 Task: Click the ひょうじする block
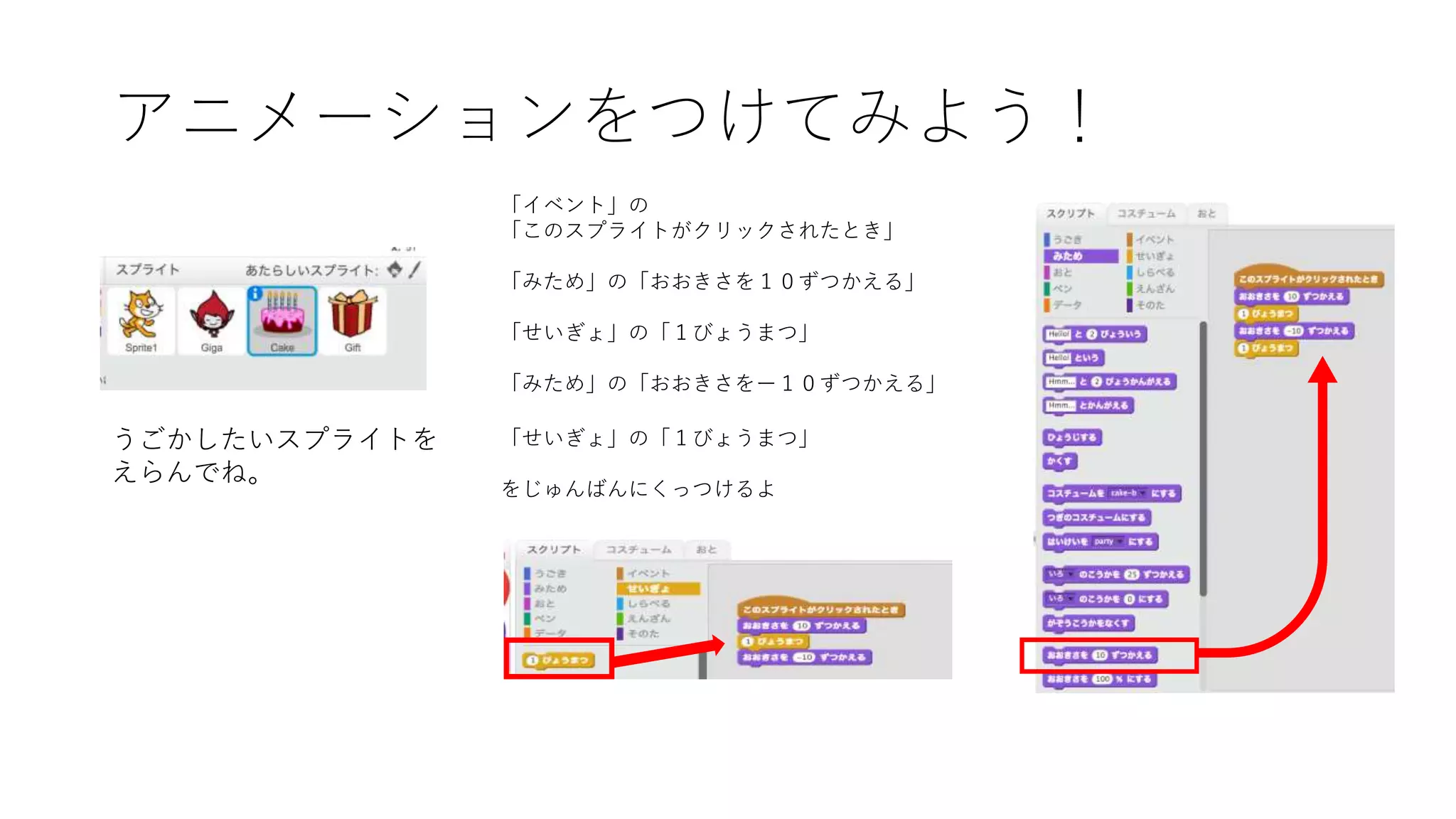coord(1071,437)
